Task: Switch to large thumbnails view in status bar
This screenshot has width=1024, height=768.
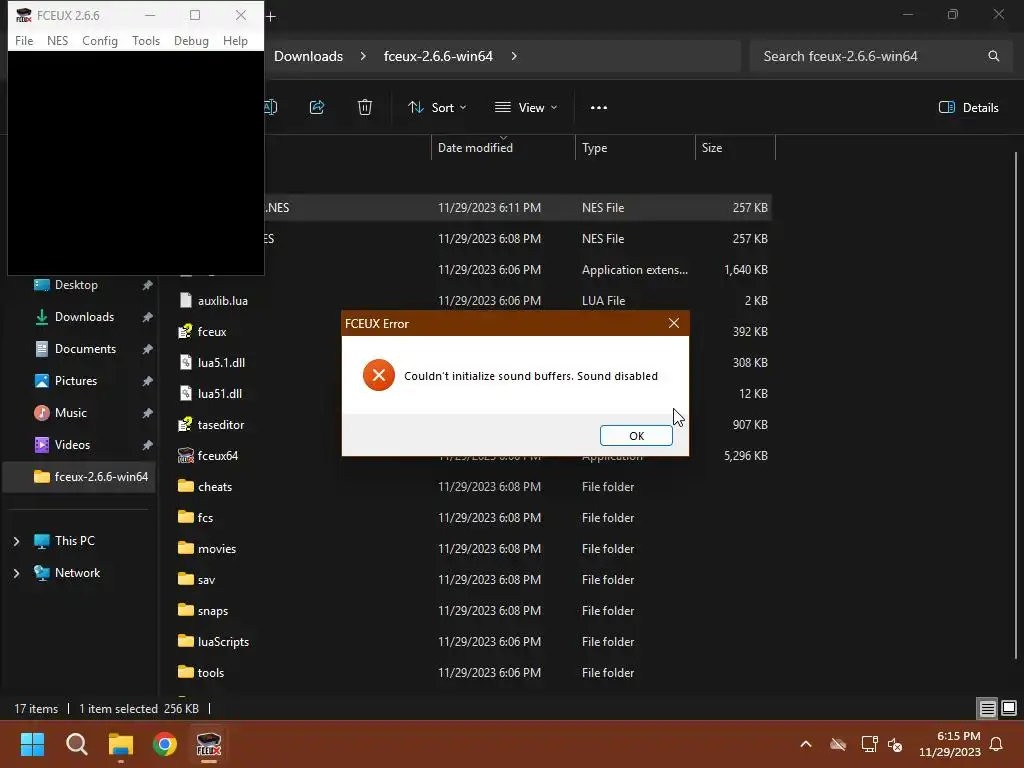Action: [x=1009, y=708]
